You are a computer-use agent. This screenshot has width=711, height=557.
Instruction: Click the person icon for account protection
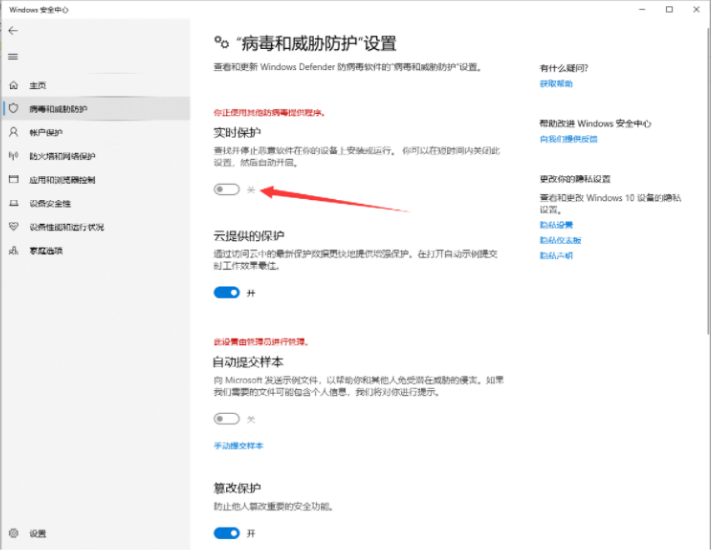point(14,132)
